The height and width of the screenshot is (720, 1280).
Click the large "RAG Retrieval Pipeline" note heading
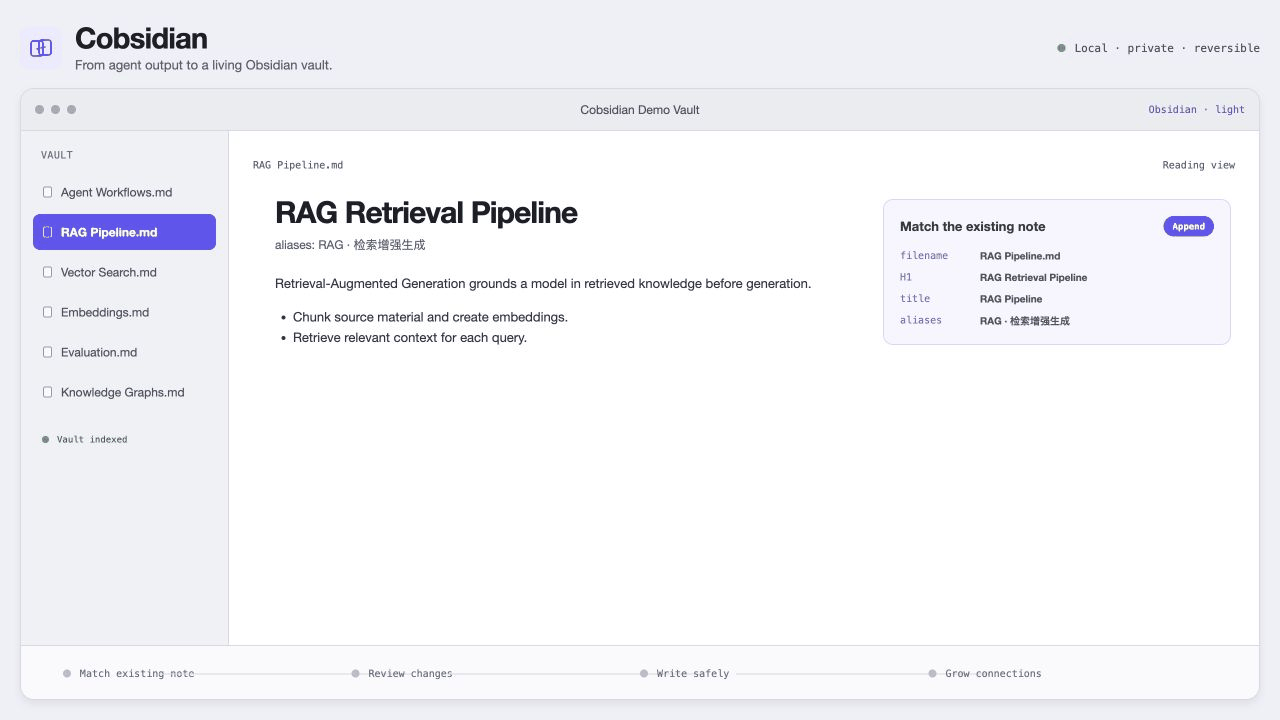[426, 213]
